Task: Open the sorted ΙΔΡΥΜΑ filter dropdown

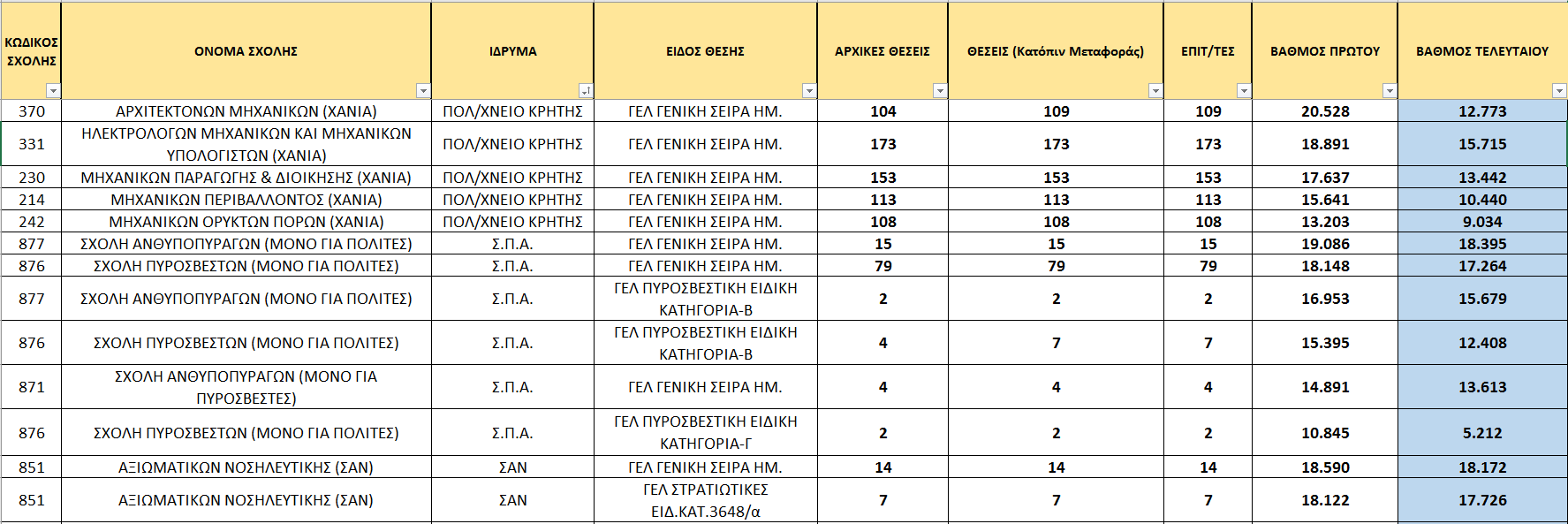Action: tap(585, 91)
